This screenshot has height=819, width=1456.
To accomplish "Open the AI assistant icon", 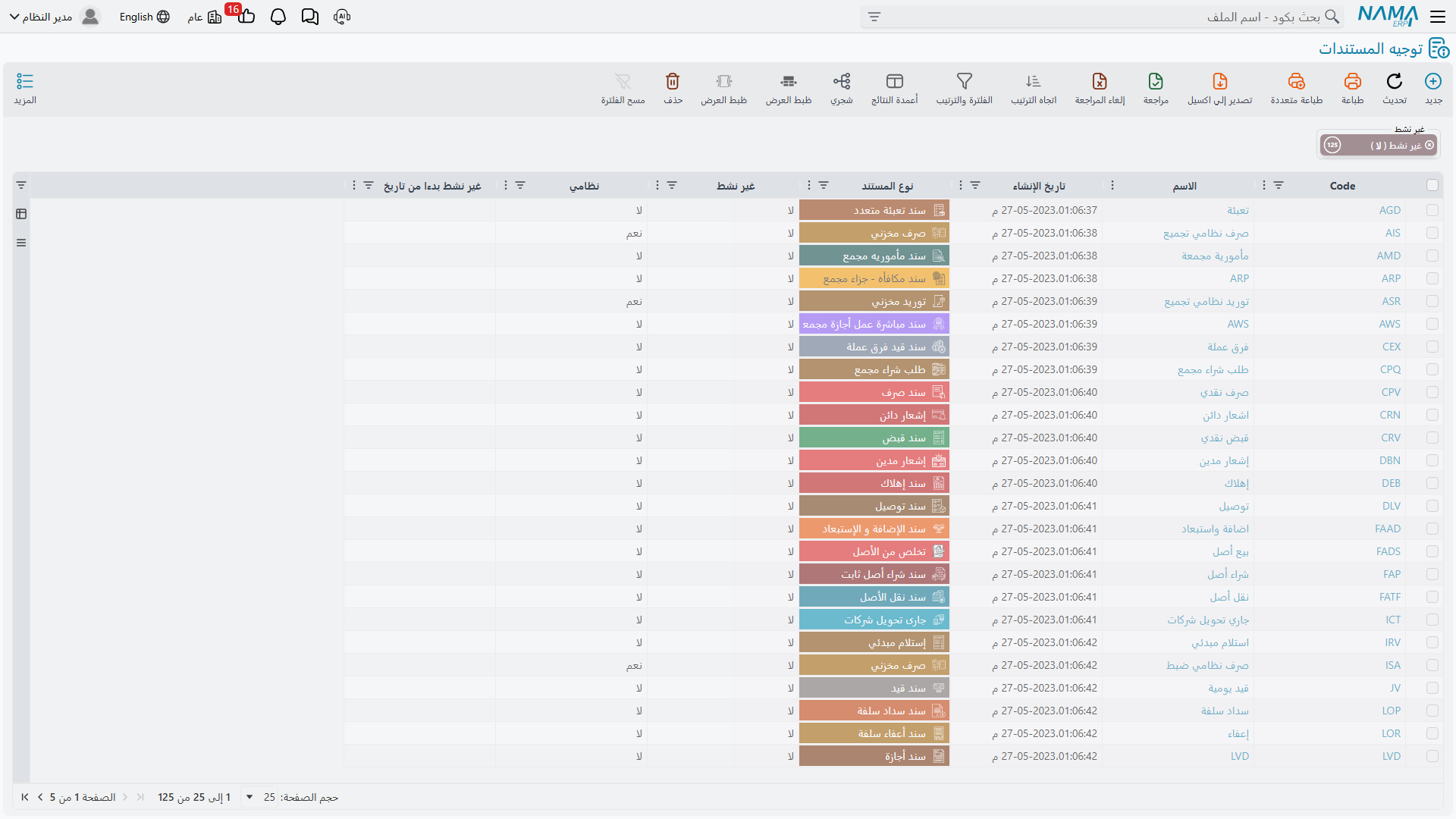I will [342, 17].
